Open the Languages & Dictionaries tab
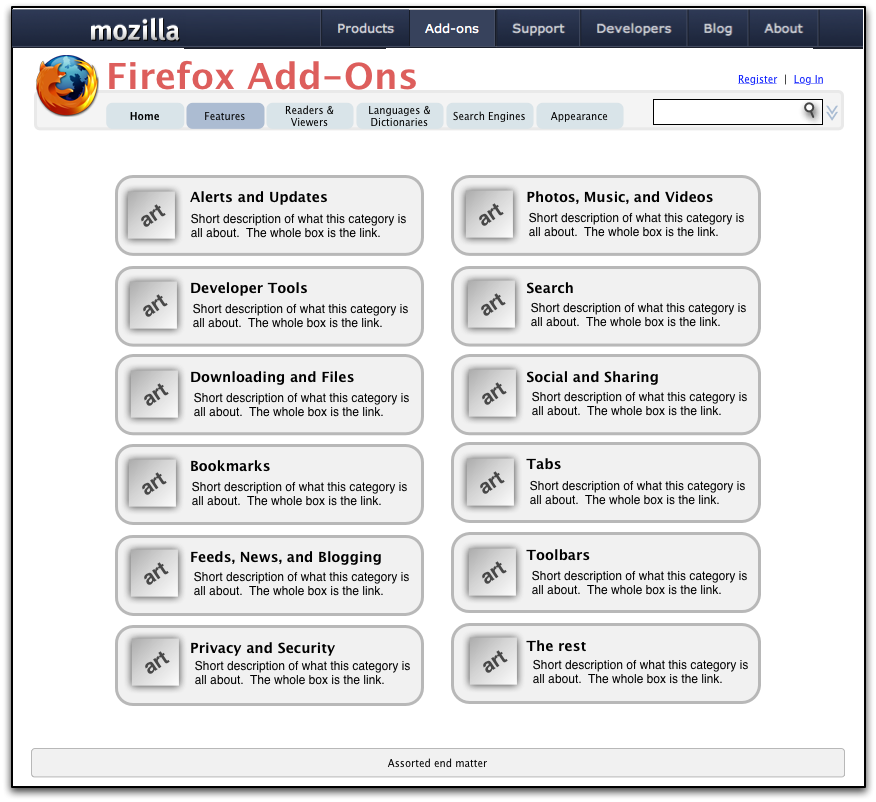 click(399, 116)
